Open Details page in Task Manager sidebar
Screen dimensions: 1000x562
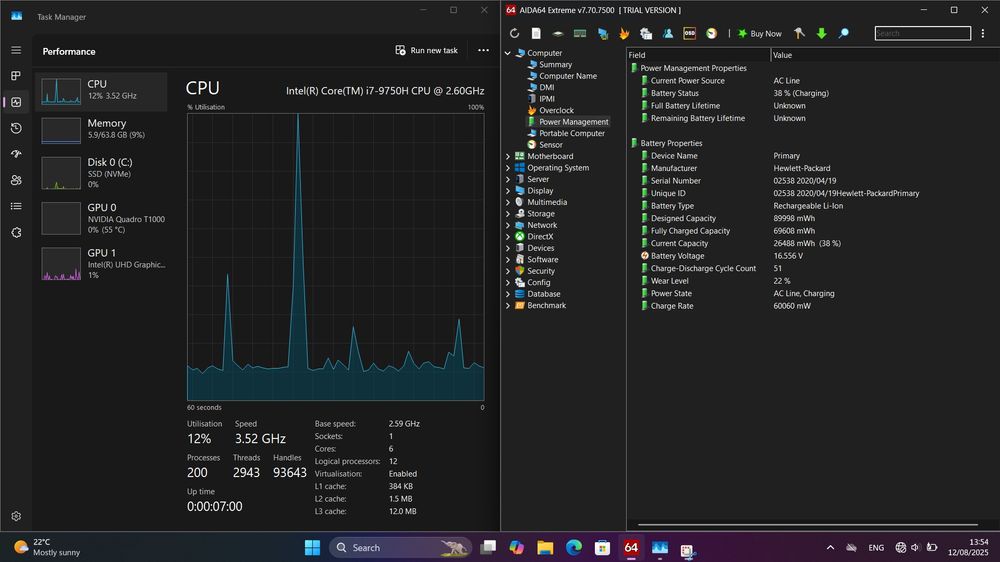pyautogui.click(x=16, y=206)
